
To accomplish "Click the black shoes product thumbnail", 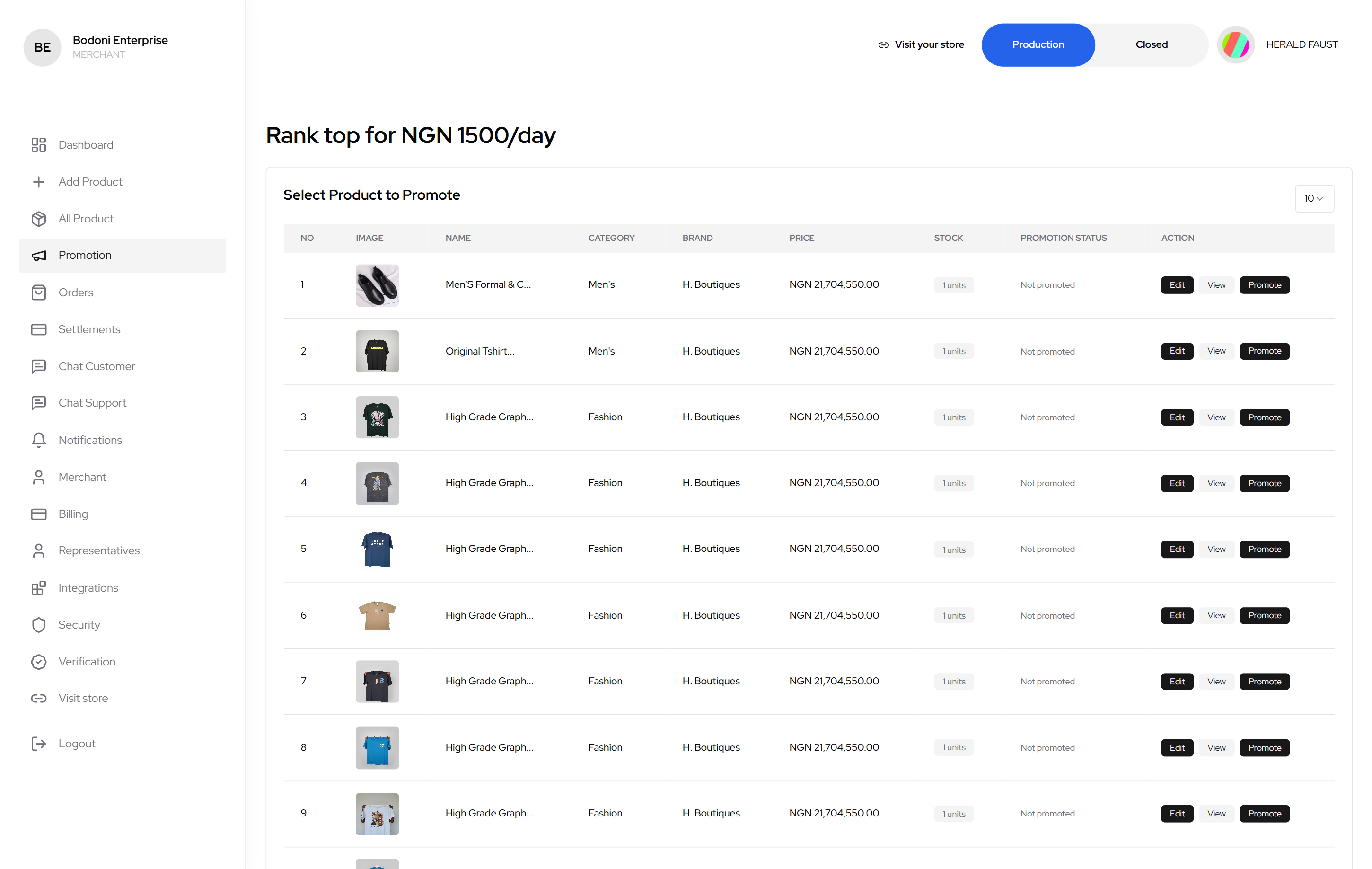I will [377, 285].
